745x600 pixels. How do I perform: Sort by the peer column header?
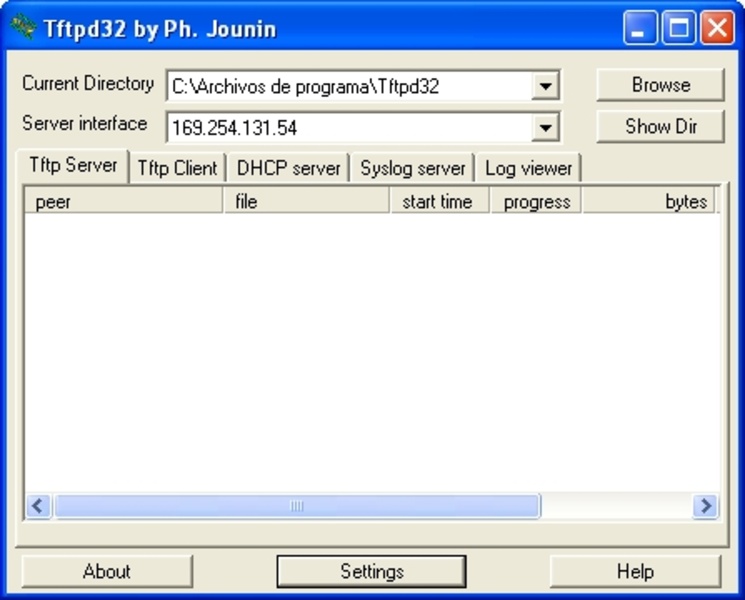124,201
